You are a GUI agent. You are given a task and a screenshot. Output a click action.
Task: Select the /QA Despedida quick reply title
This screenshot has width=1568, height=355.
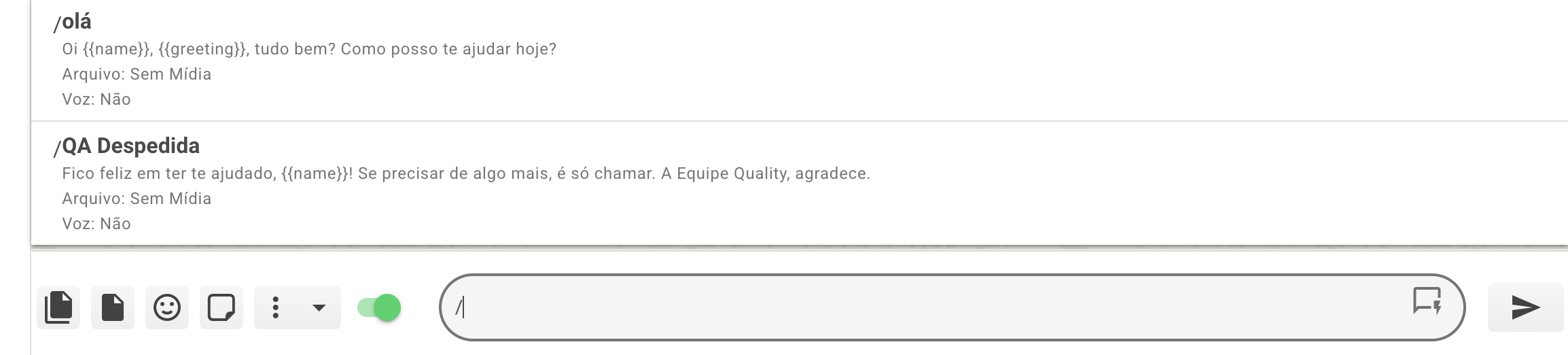point(127,146)
